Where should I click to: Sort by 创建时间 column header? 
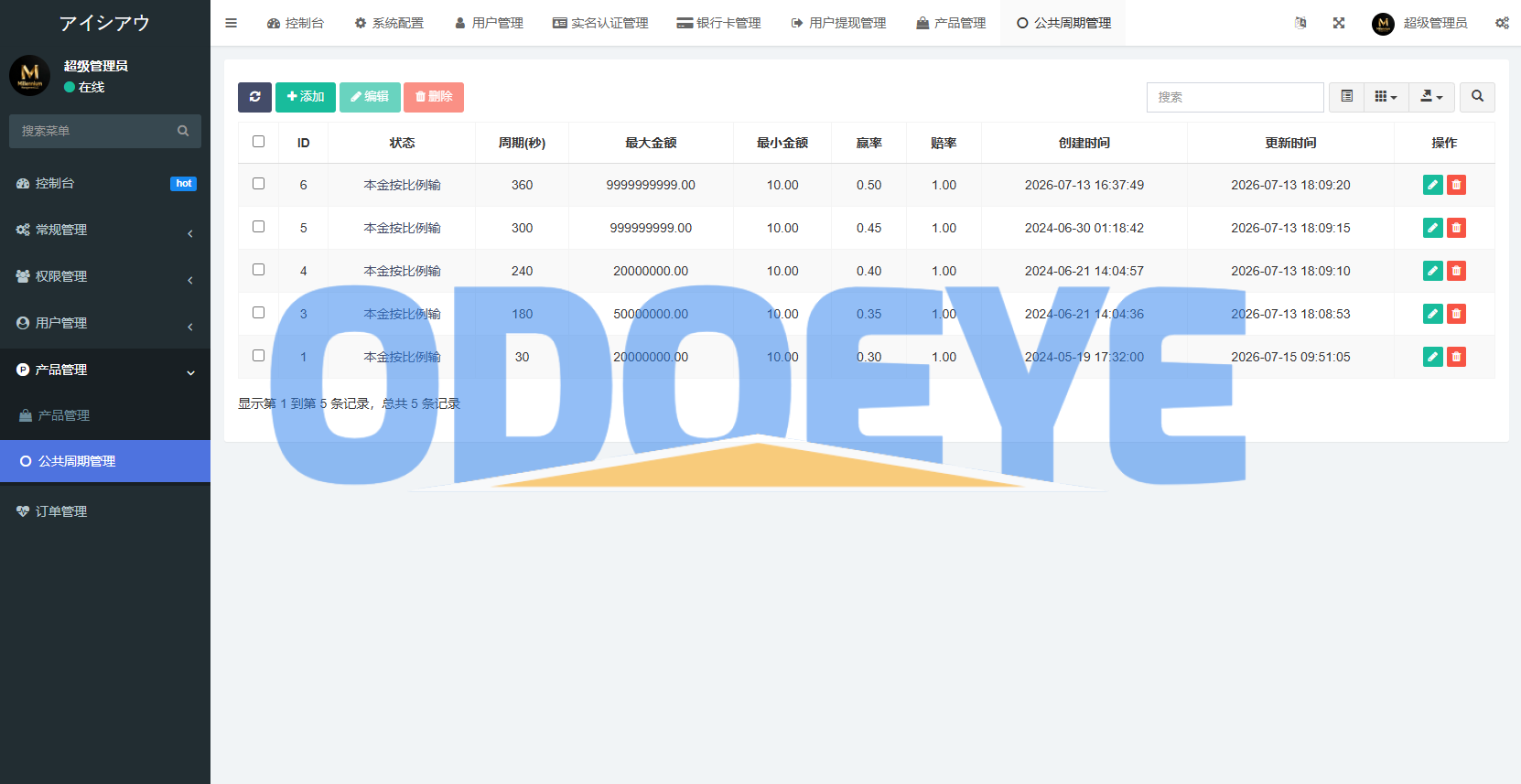coord(1084,143)
